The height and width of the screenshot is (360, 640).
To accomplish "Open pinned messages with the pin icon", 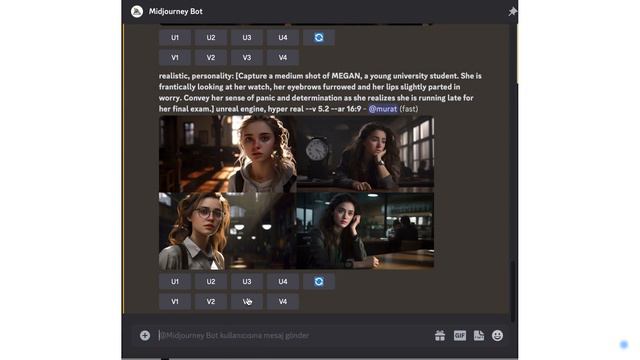I will click(x=512, y=11).
